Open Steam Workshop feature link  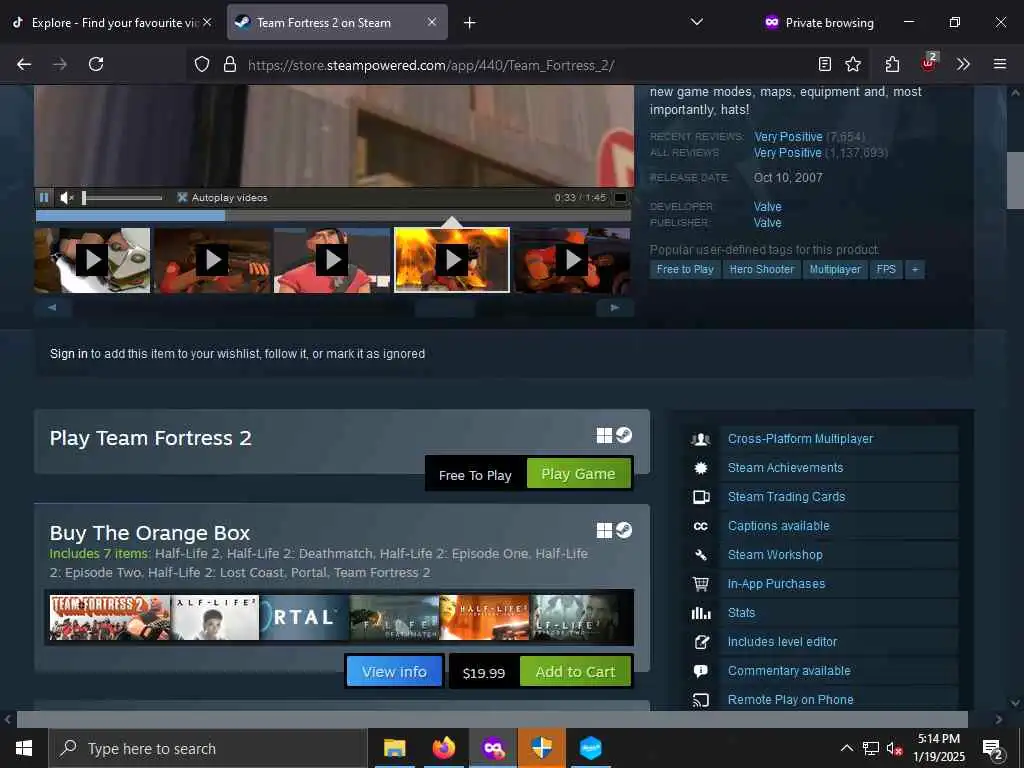[775, 554]
